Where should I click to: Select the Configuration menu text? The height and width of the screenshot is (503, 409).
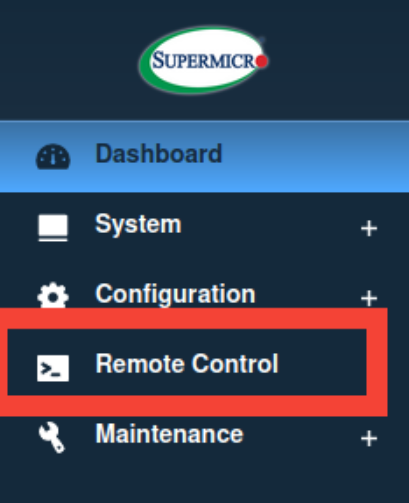176,294
